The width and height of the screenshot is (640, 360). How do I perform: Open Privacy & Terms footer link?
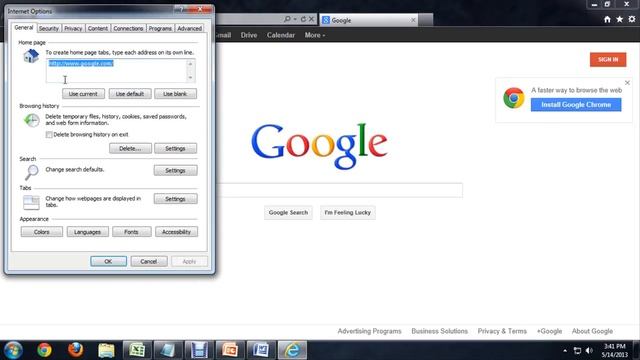(502, 331)
